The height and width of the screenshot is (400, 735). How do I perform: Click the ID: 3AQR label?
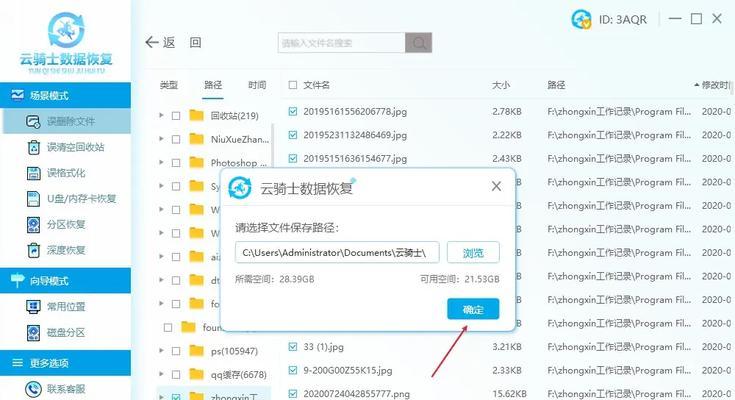(622, 20)
